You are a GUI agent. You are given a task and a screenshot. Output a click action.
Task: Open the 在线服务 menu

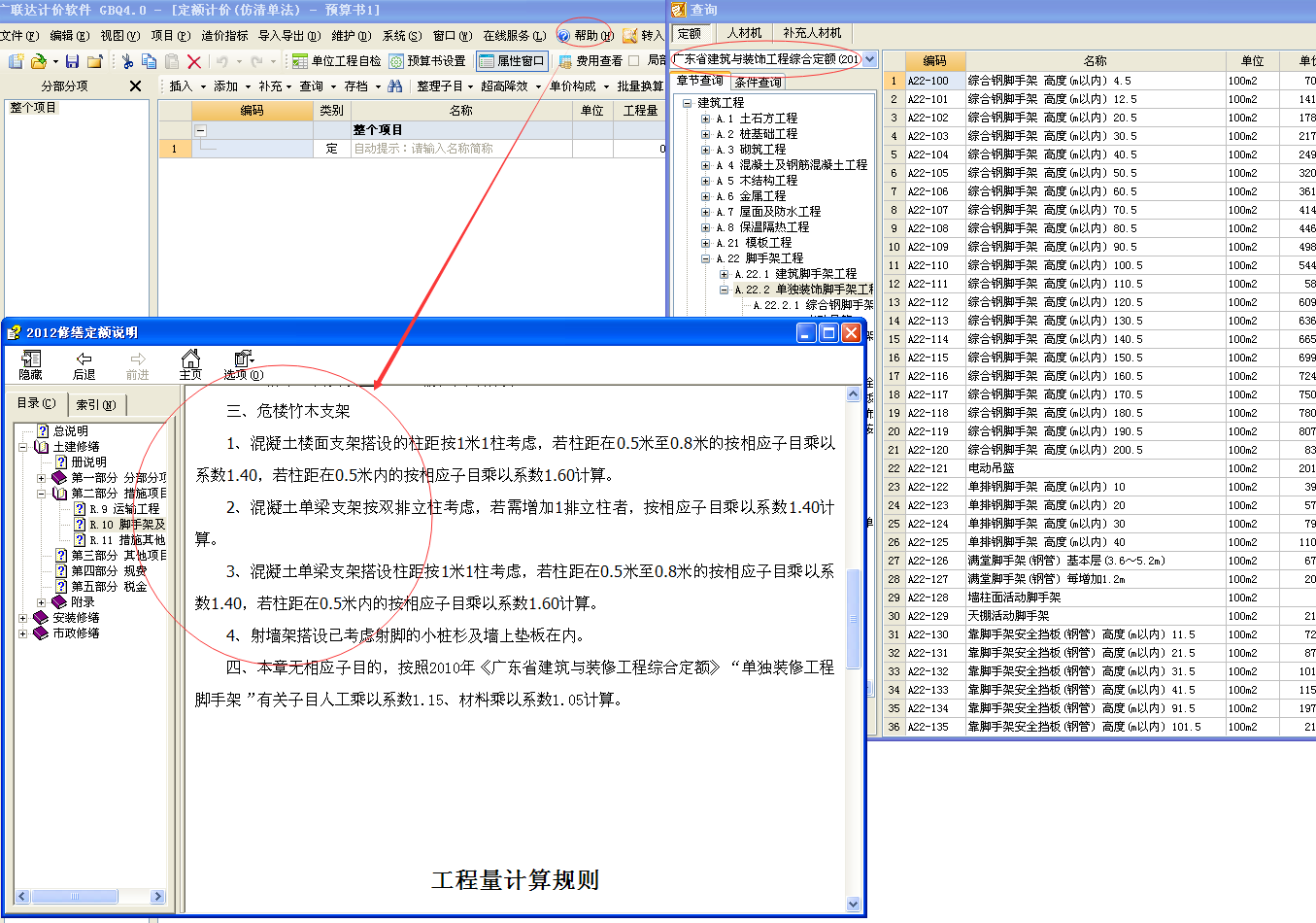point(514,36)
